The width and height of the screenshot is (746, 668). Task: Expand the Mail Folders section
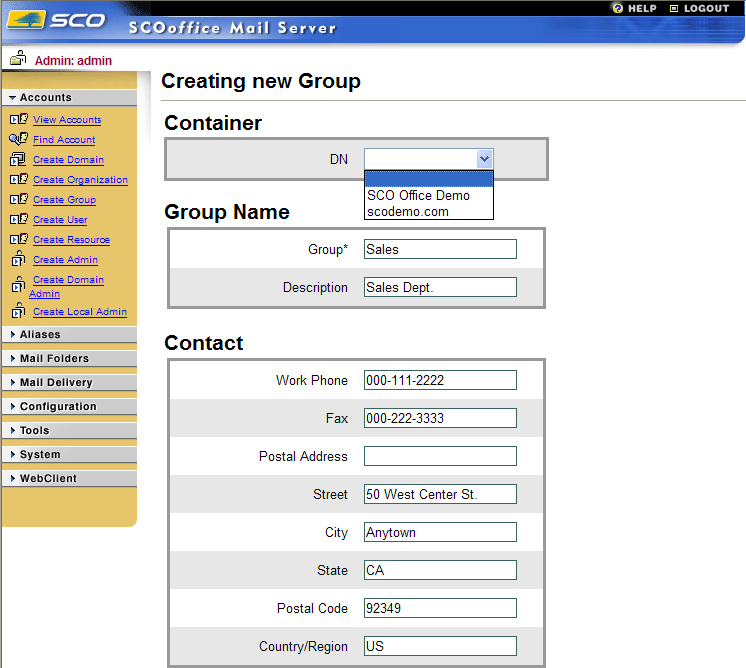coord(54,359)
